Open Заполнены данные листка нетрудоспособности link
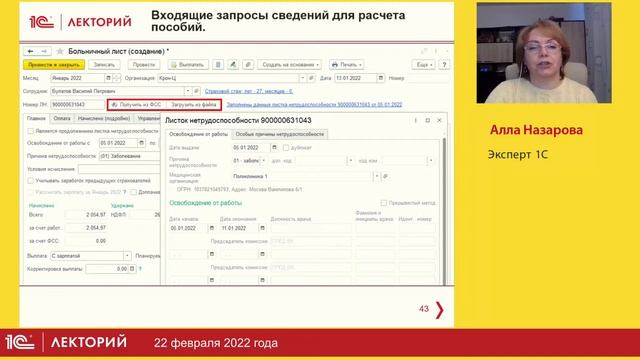 [314, 104]
